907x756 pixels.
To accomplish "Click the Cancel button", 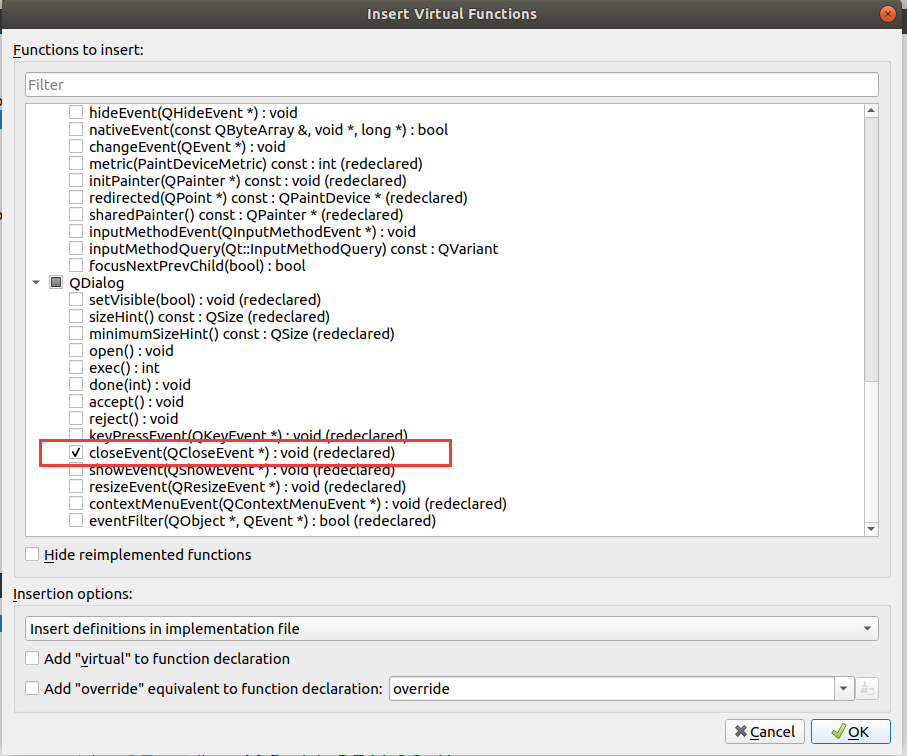I will click(765, 732).
